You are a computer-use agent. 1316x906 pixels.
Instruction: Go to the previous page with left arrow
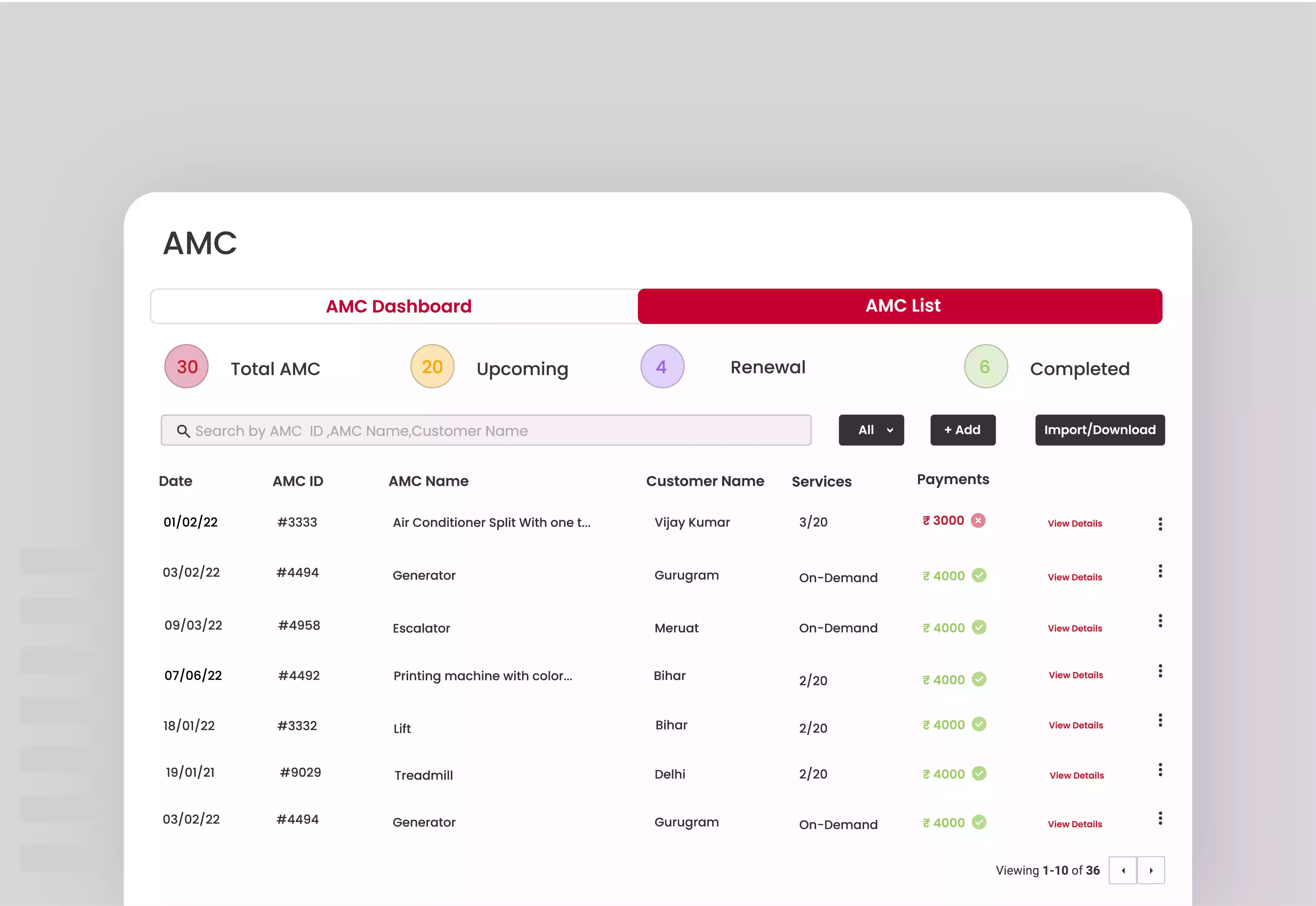tap(1123, 870)
